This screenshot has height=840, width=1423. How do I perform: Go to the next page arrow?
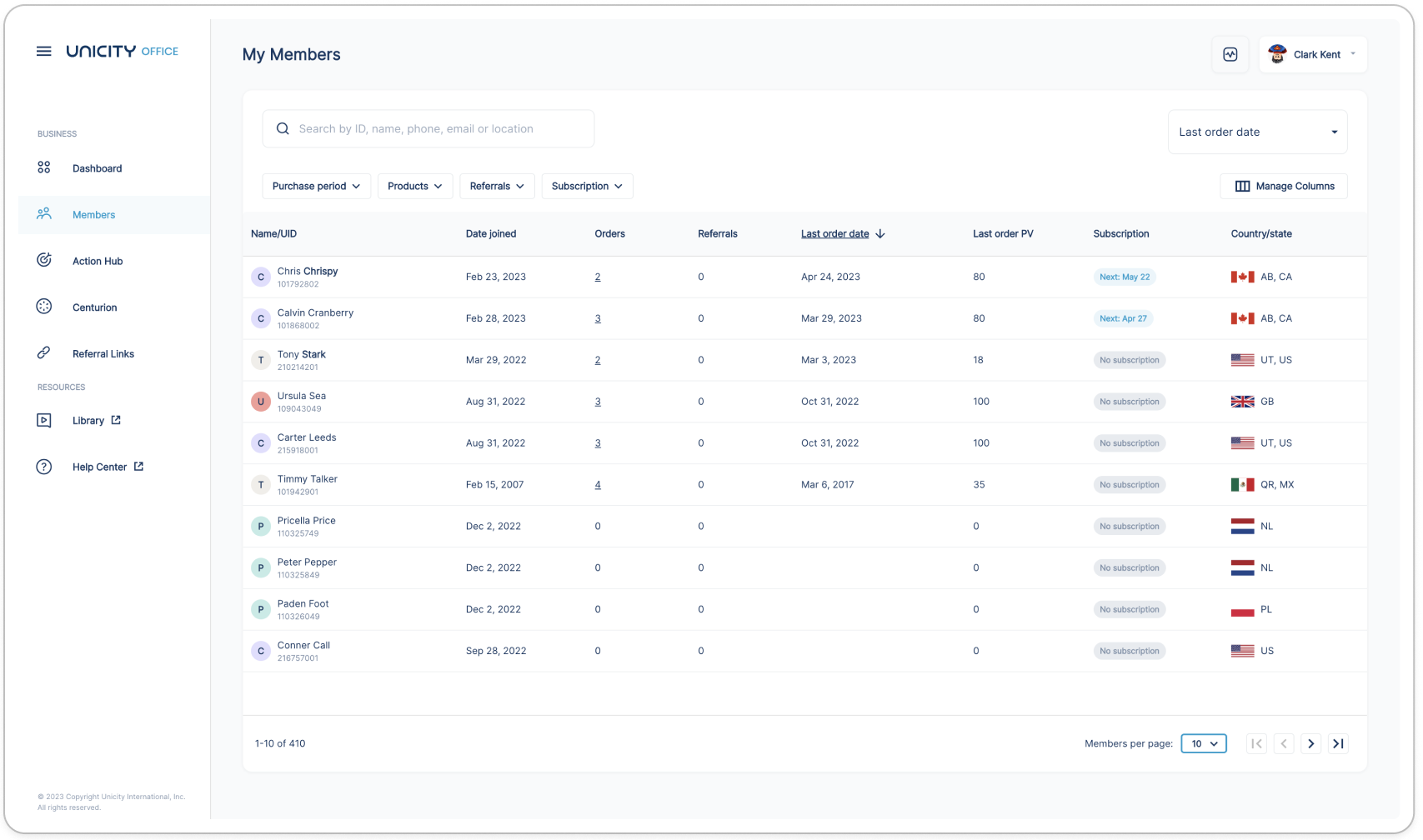(x=1310, y=743)
